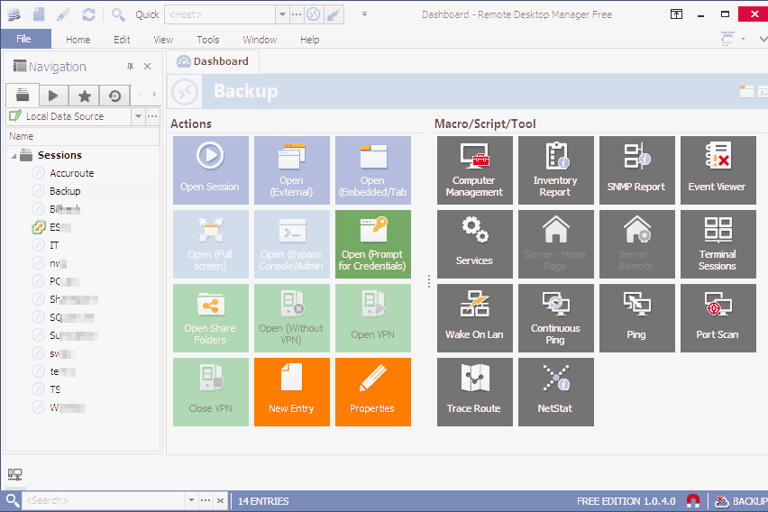Screen dimensions: 768x512
Task: Select the Backup session entry
Action: pyautogui.click(x=65, y=191)
